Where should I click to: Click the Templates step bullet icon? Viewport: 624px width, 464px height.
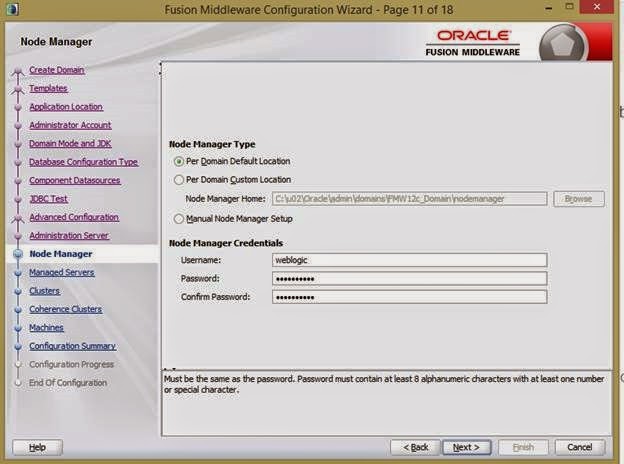[x=18, y=90]
